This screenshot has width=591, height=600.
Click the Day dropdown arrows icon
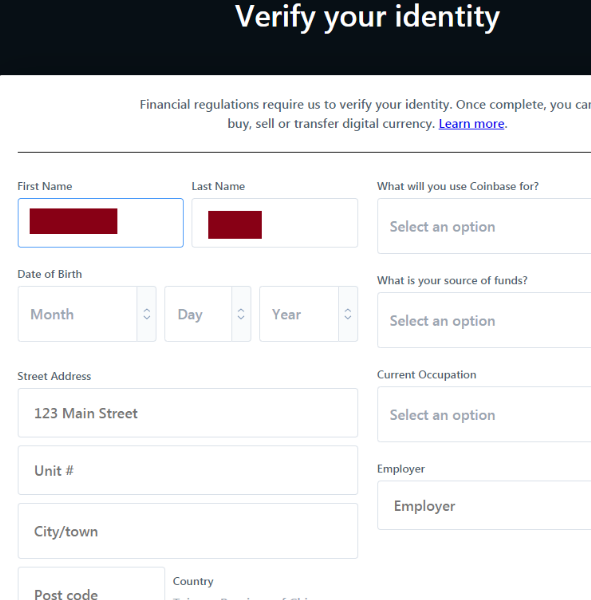(x=241, y=314)
